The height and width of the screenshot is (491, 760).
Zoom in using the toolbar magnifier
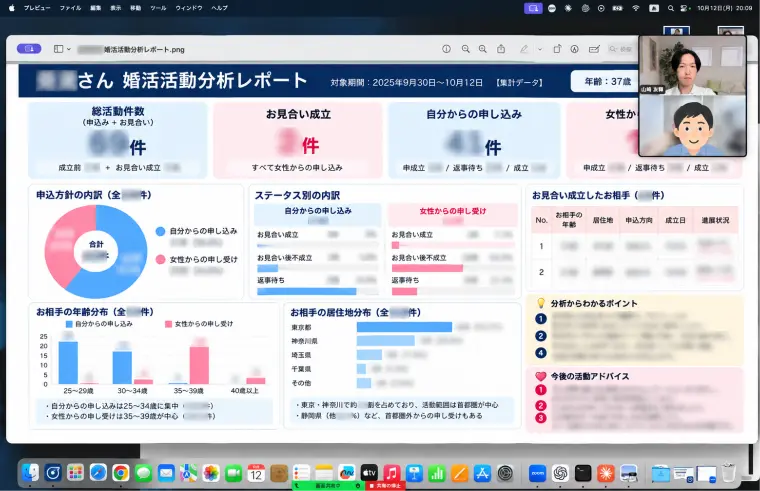coord(483,49)
